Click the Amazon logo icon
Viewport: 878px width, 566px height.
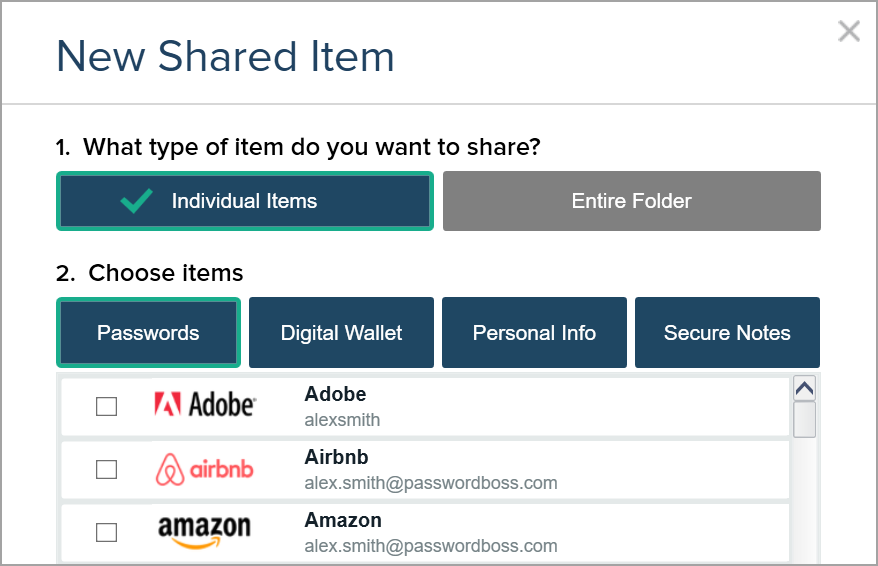tap(204, 532)
